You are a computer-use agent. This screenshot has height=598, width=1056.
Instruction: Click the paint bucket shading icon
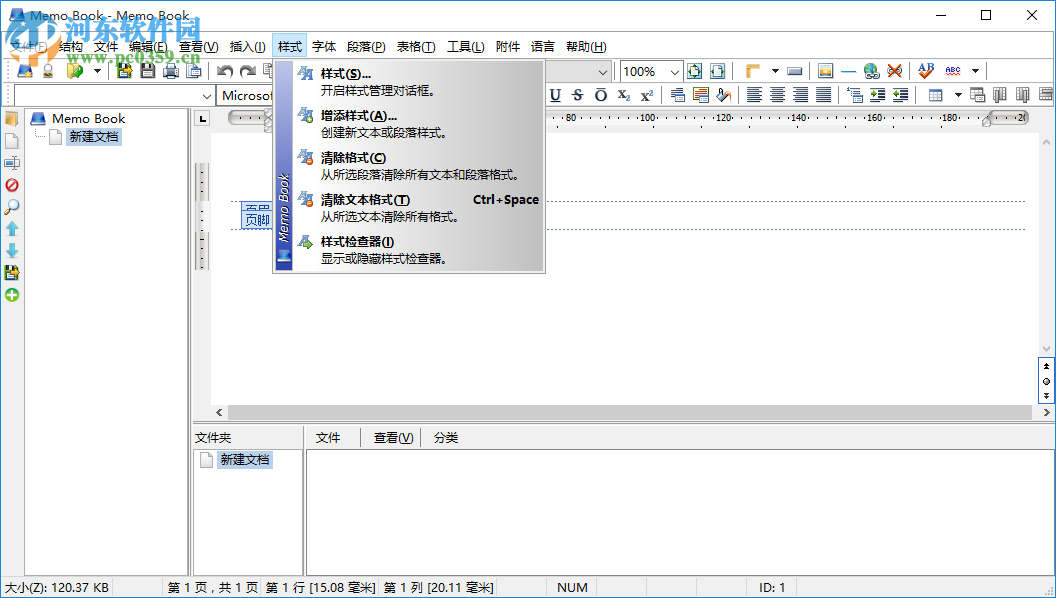(724, 95)
